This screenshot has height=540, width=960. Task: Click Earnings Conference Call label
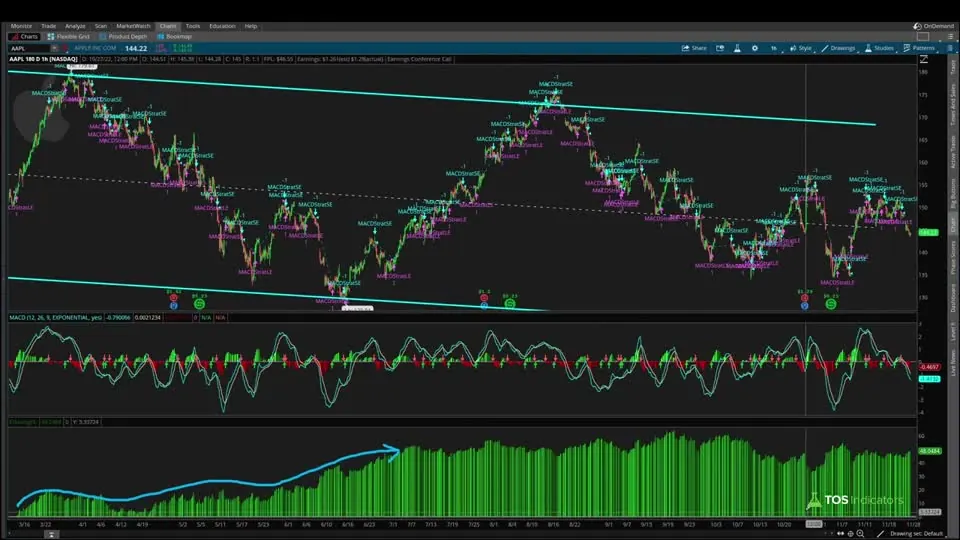tap(419, 59)
